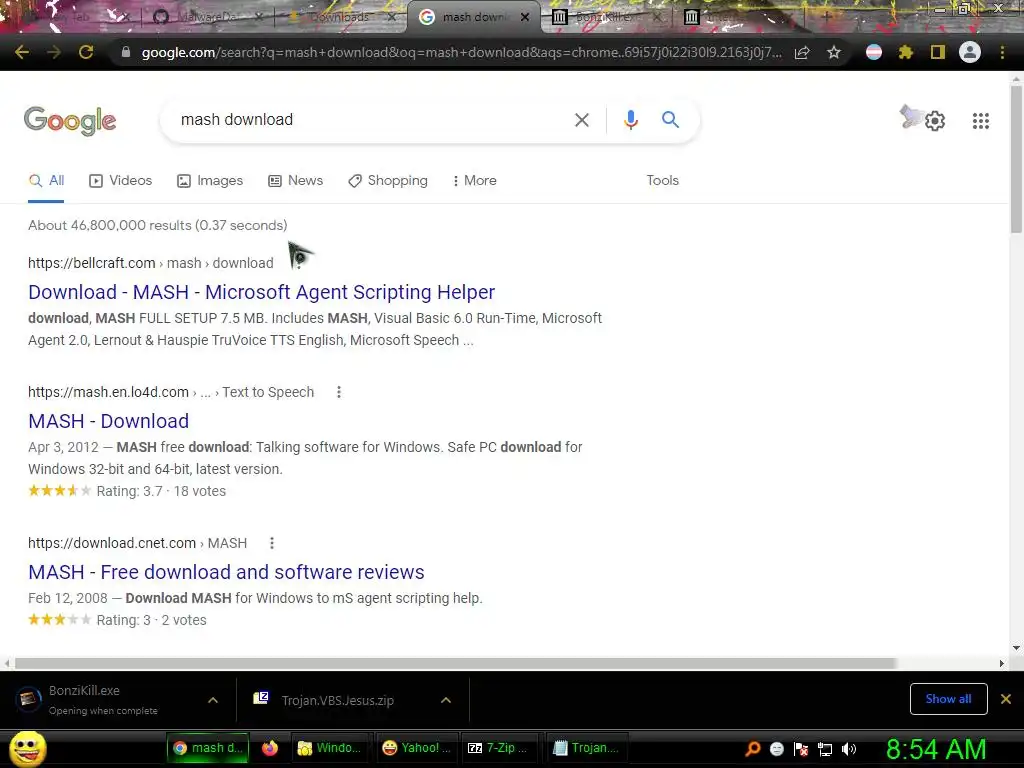Click the horizontal page scrollbar
Viewport: 1024px width, 768px height.
tap(455, 663)
